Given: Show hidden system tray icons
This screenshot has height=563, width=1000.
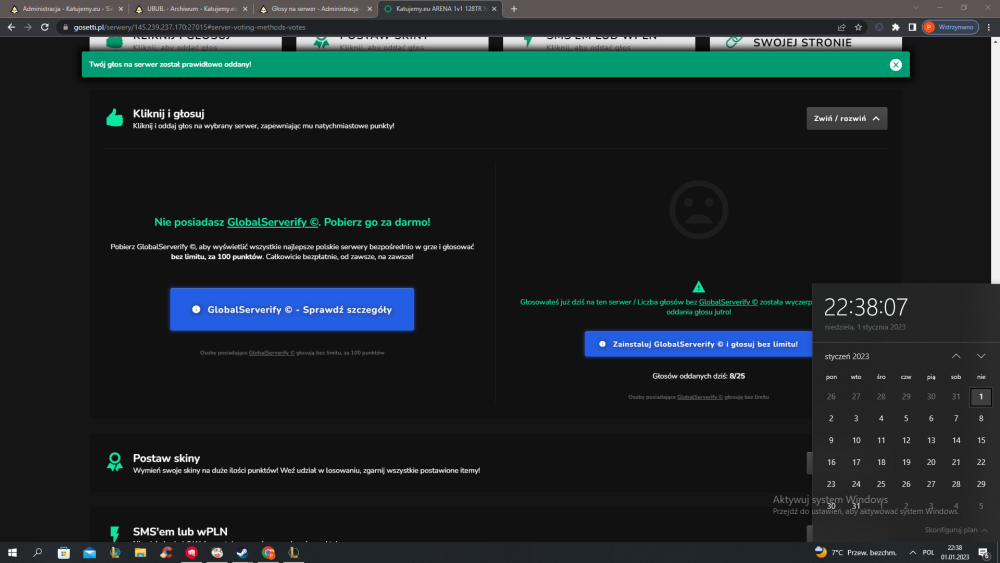Looking at the screenshot, I should click(x=913, y=553).
